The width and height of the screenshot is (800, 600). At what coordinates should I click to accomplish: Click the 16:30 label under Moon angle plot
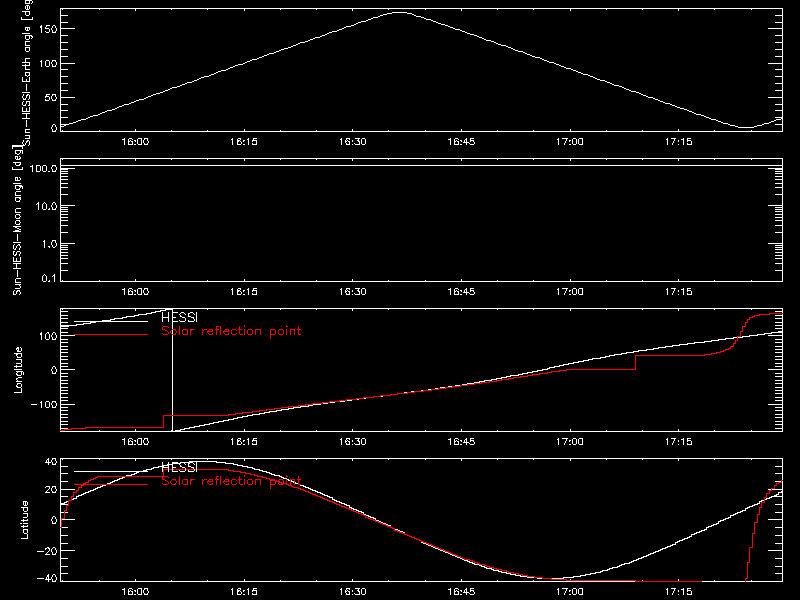pos(353,292)
